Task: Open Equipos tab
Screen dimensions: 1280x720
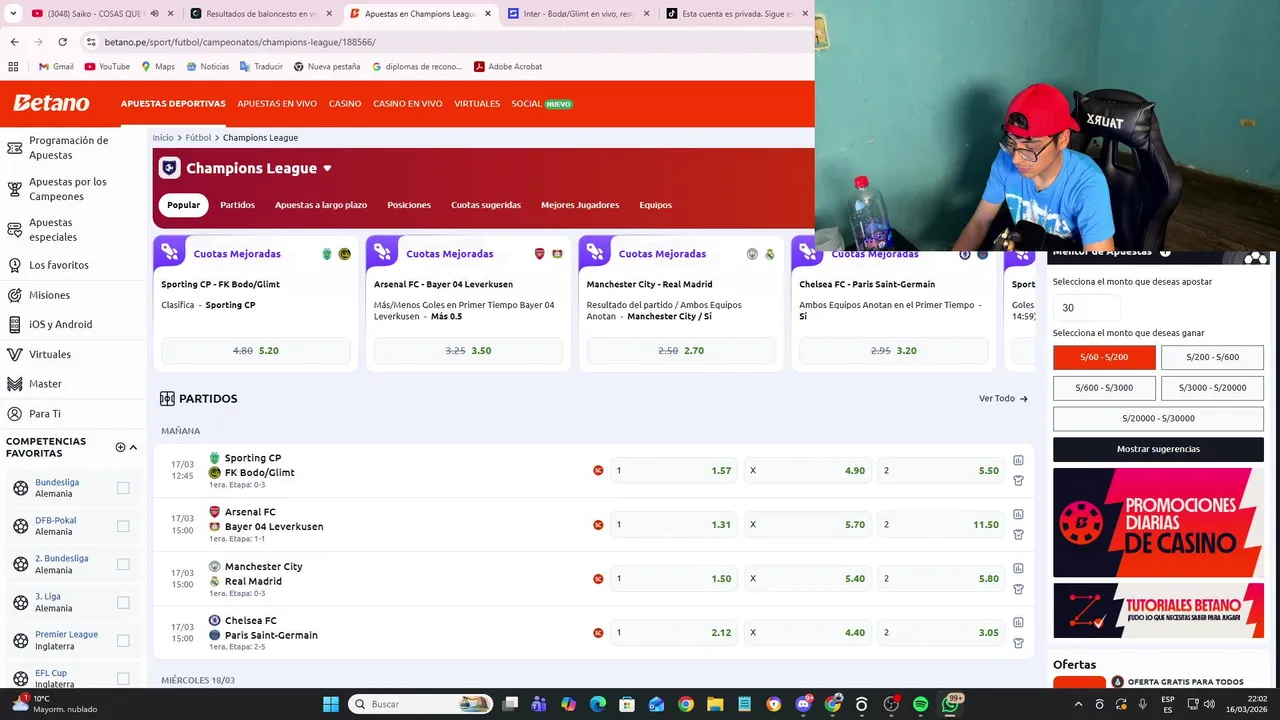Action: point(656,205)
